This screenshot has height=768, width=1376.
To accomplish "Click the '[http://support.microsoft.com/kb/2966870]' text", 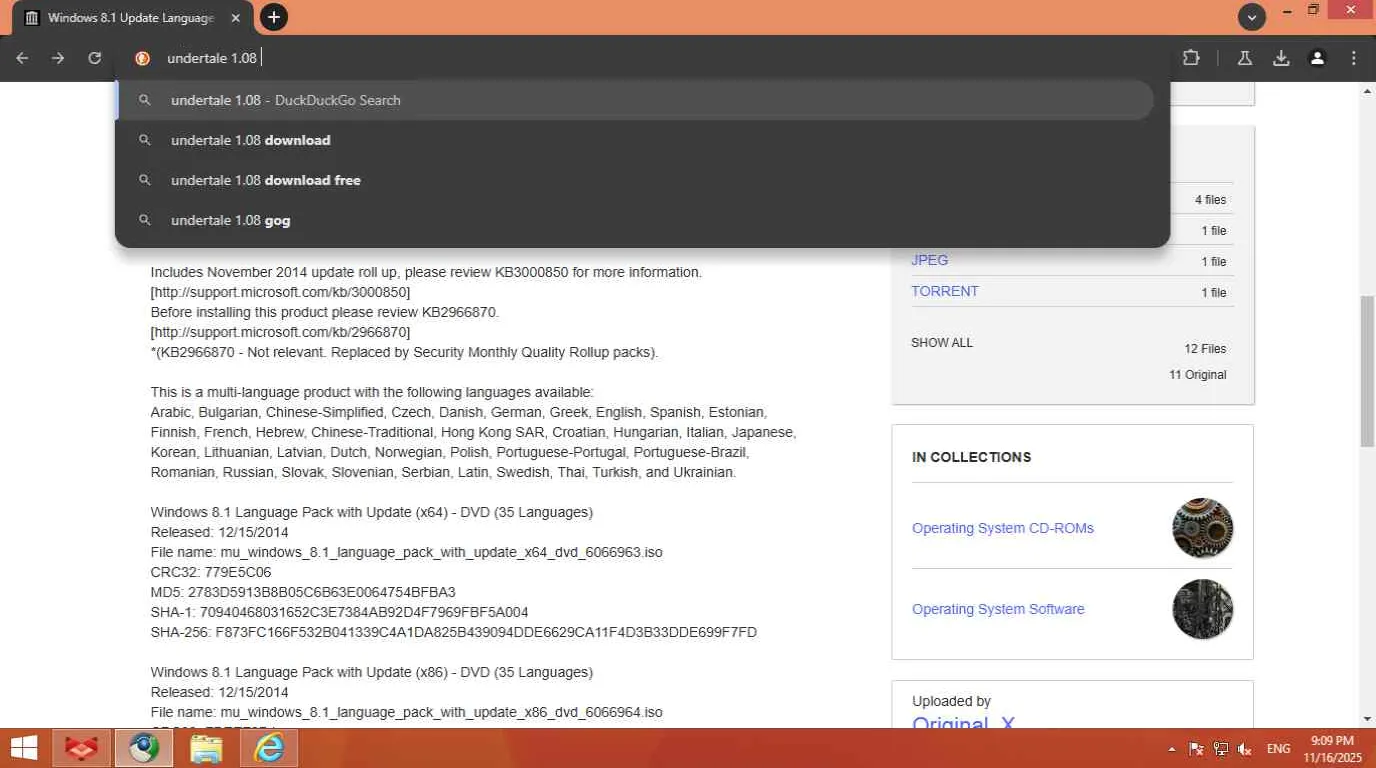I will pos(280,332).
